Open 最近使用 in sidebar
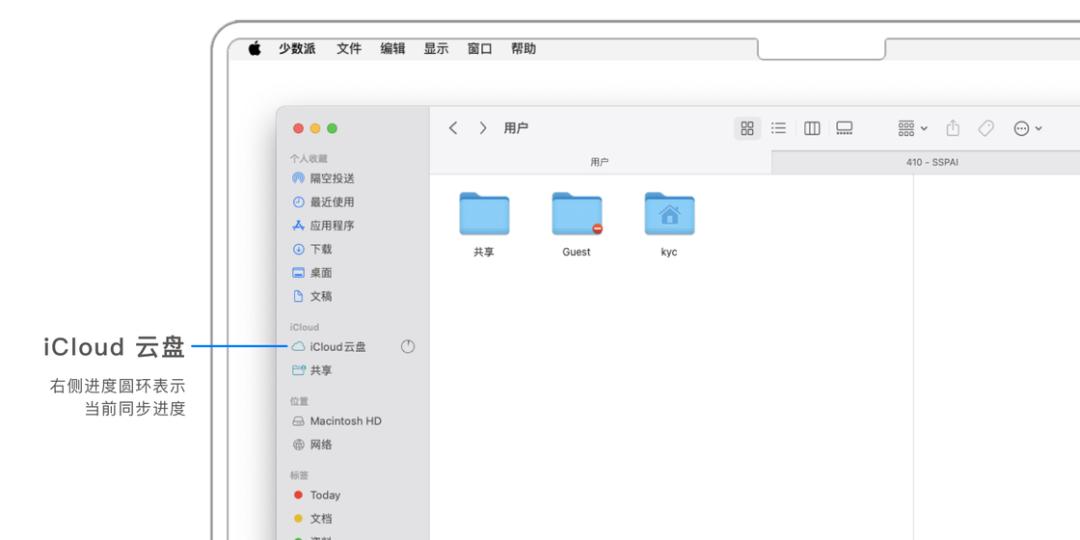This screenshot has height=540, width=1080. (323, 202)
